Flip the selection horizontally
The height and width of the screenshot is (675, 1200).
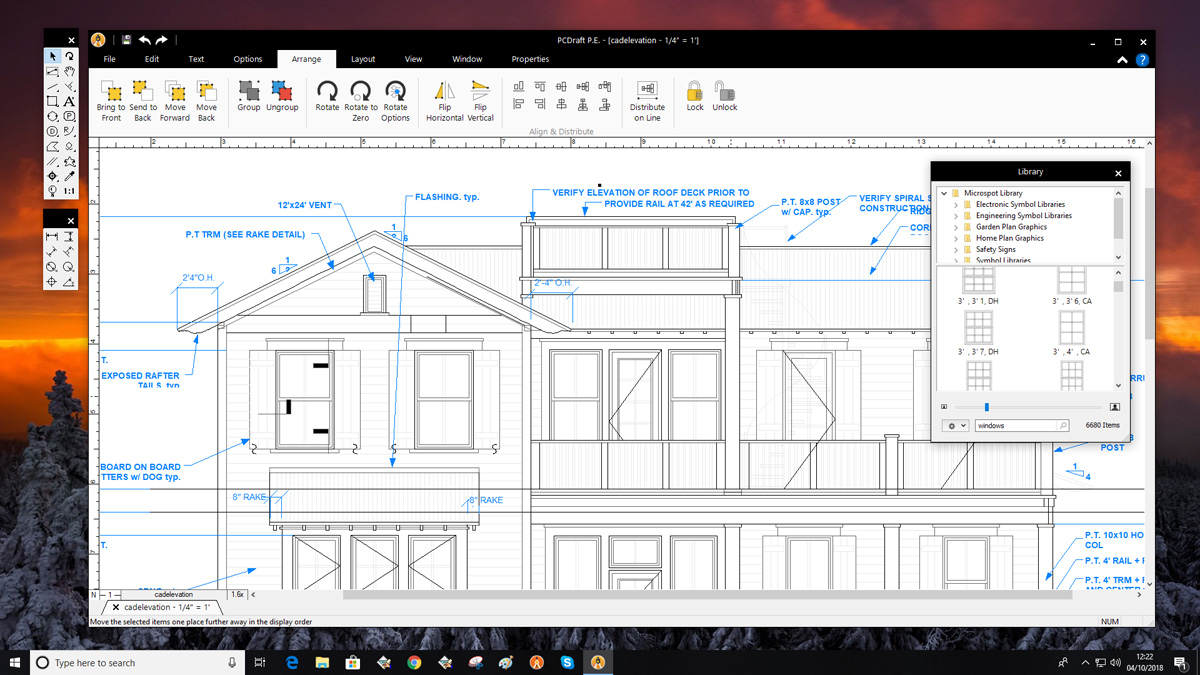point(444,92)
